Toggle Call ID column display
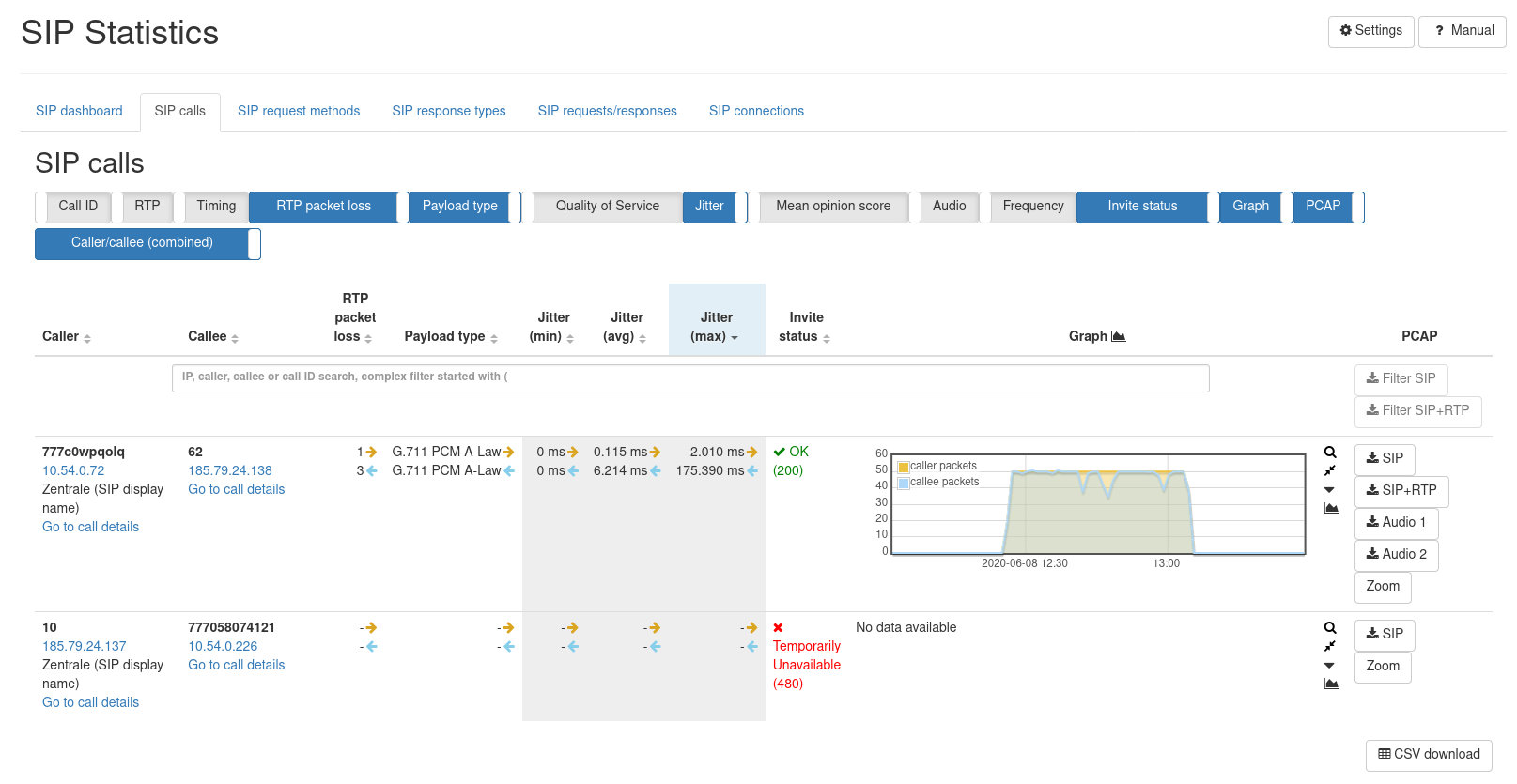Image resolution: width=1517 pixels, height=784 pixels. pos(73,207)
